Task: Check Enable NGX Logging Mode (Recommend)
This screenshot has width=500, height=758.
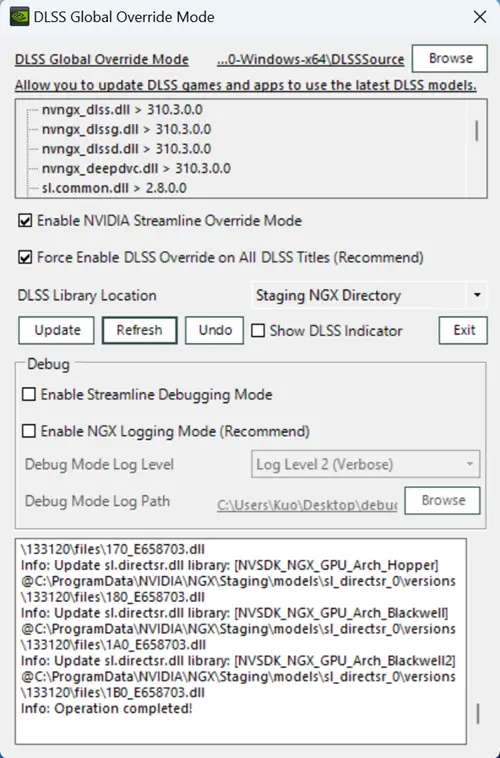Action: pos(29,431)
